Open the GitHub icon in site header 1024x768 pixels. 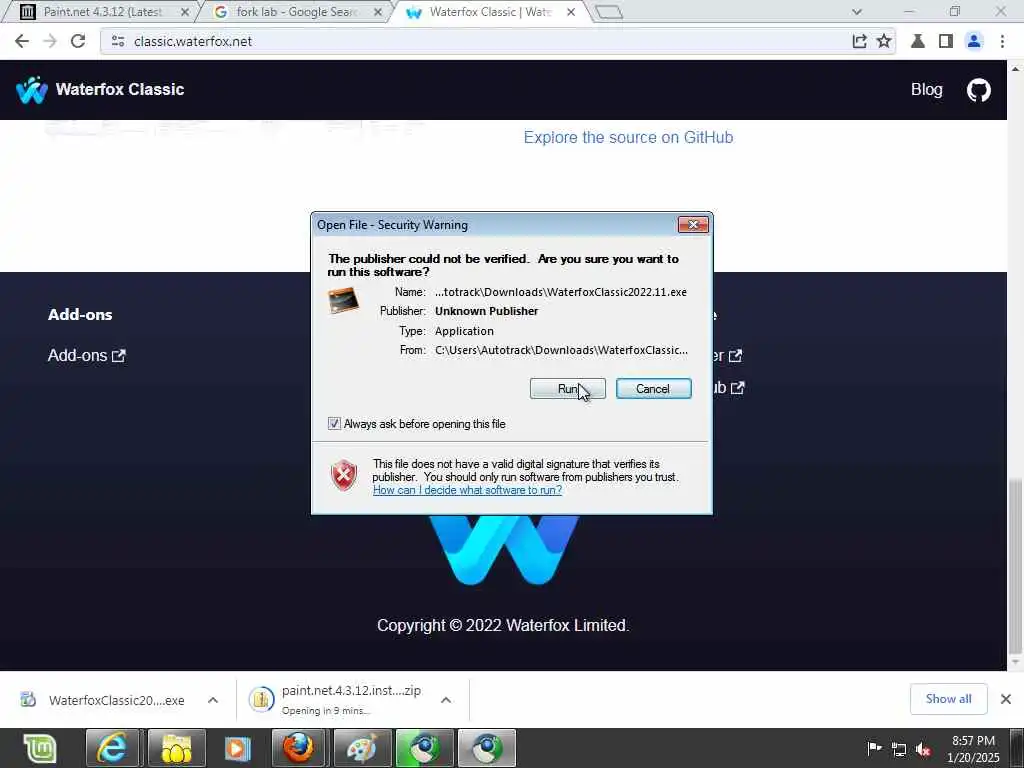click(x=978, y=90)
